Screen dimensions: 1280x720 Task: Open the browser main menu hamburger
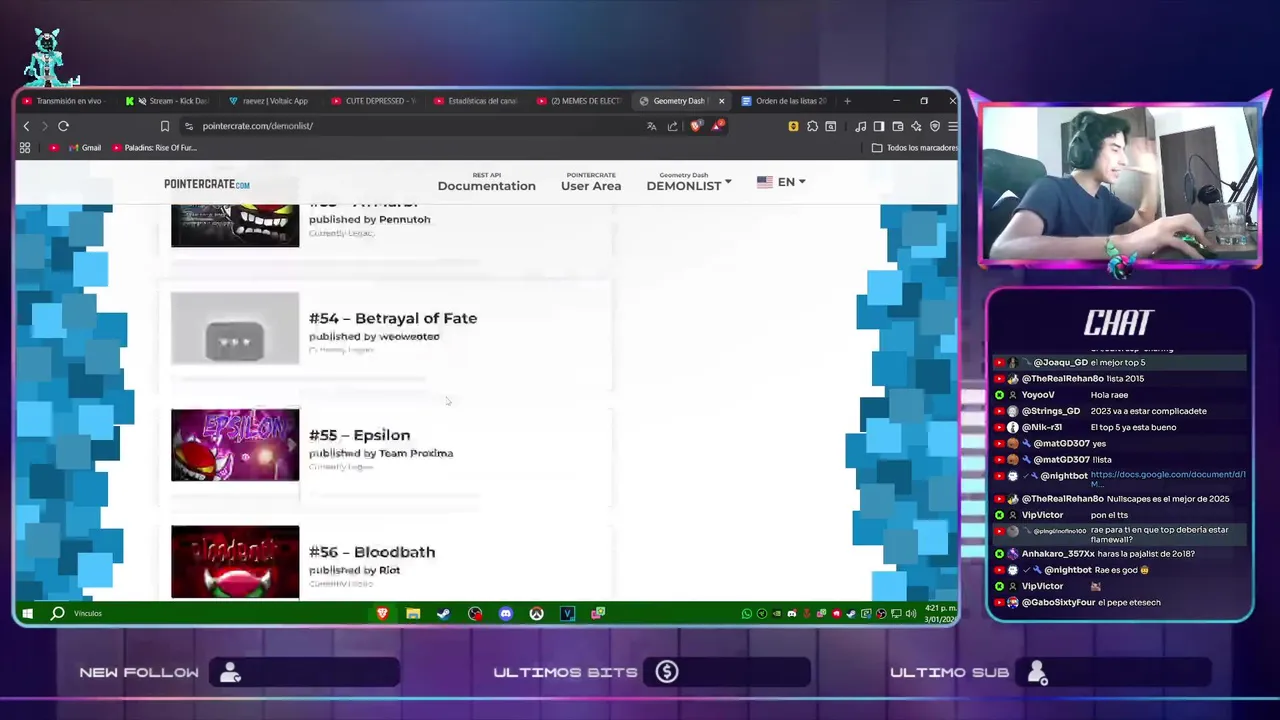pos(952,126)
